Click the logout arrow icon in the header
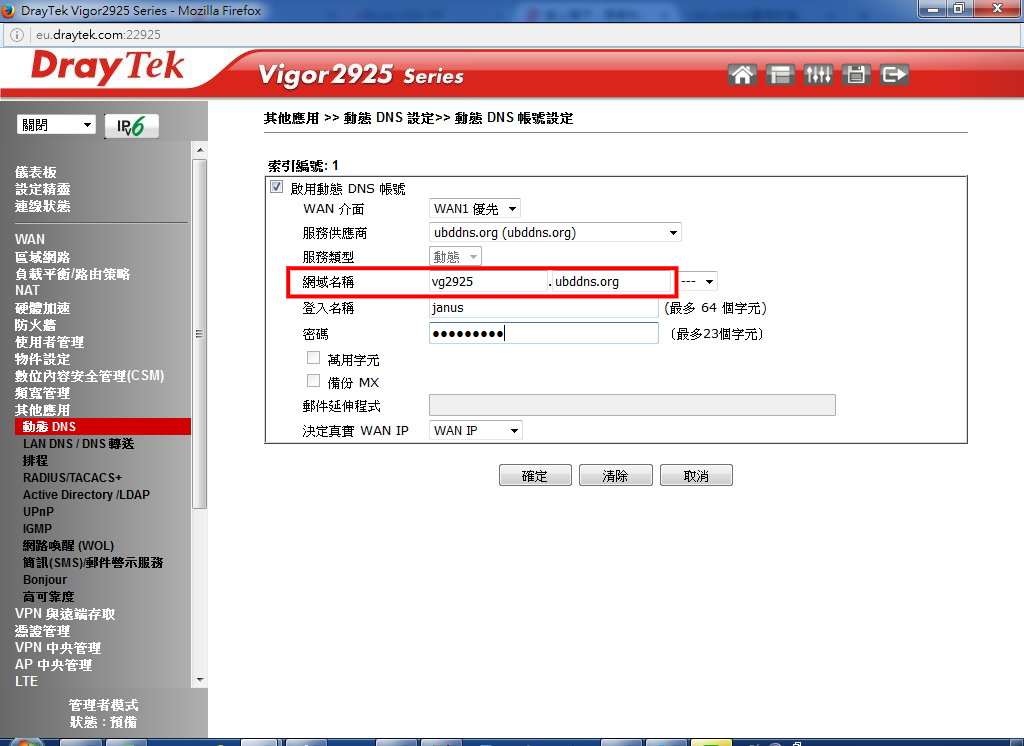This screenshot has width=1024, height=746. [x=894, y=75]
